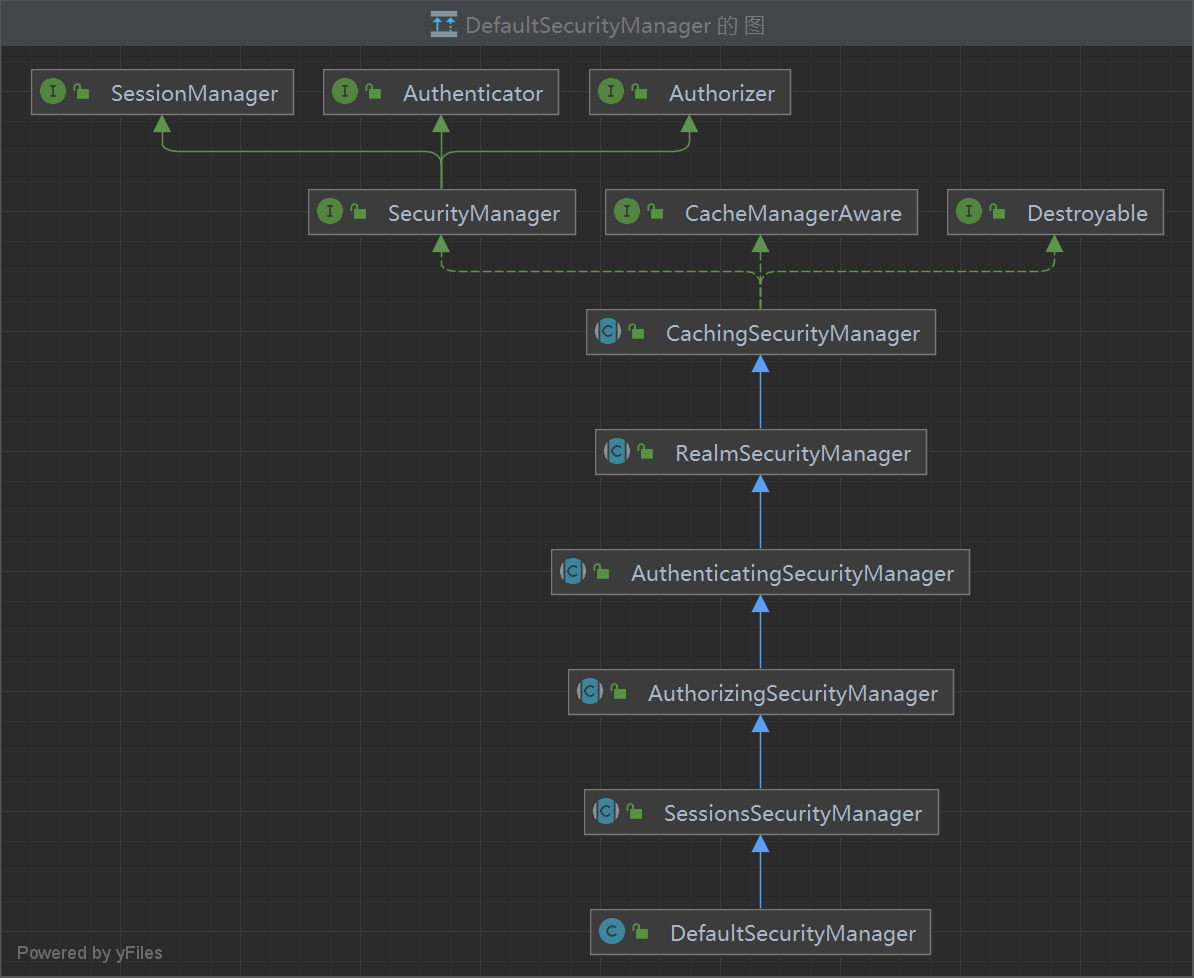Viewport: 1194px width, 978px height.
Task: Click the SessionManager interface icon
Action: point(52,92)
